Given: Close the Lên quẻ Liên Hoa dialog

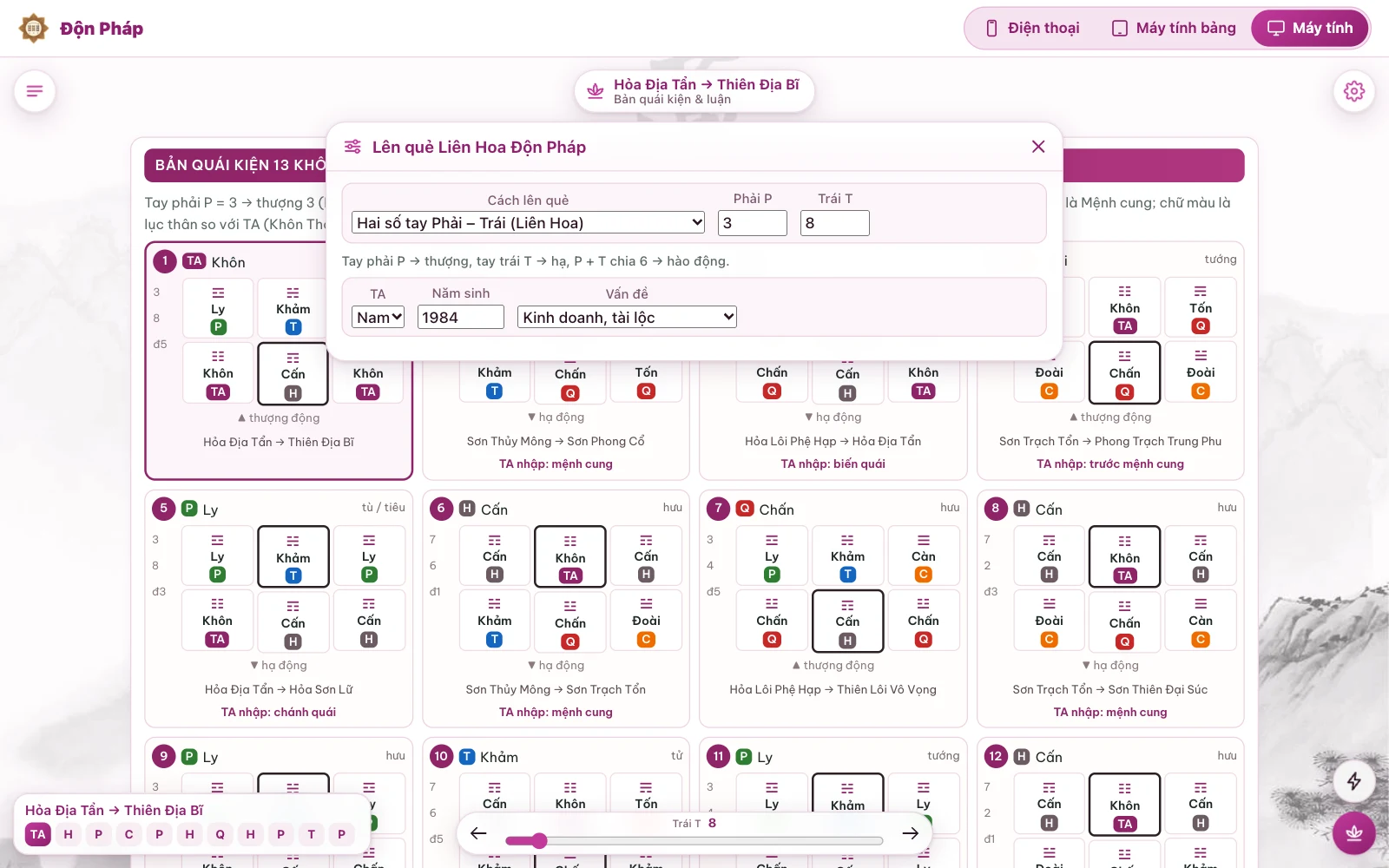Looking at the screenshot, I should [1038, 147].
